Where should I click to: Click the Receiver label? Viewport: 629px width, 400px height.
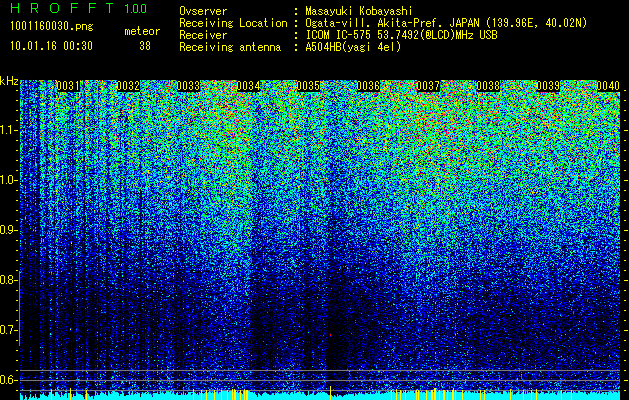pos(203,35)
